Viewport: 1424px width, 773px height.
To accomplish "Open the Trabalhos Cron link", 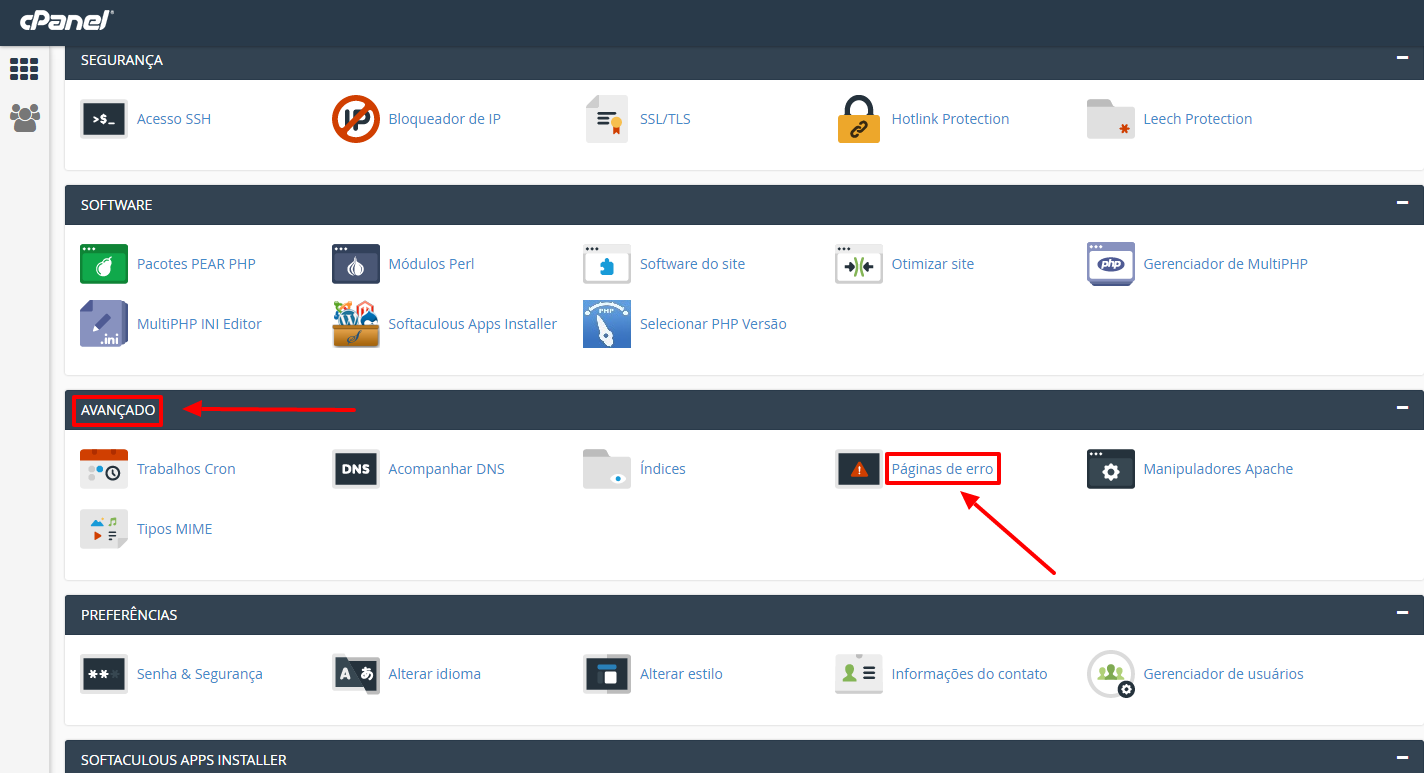I will [x=186, y=469].
